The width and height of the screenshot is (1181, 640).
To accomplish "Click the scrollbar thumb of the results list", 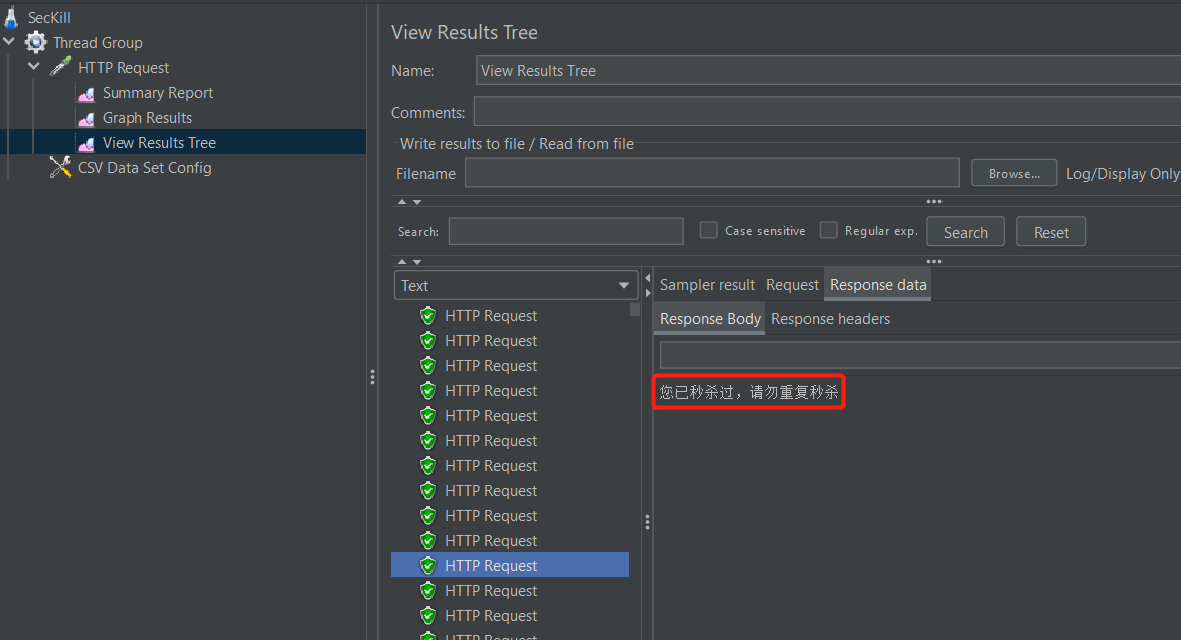I will point(635,309).
